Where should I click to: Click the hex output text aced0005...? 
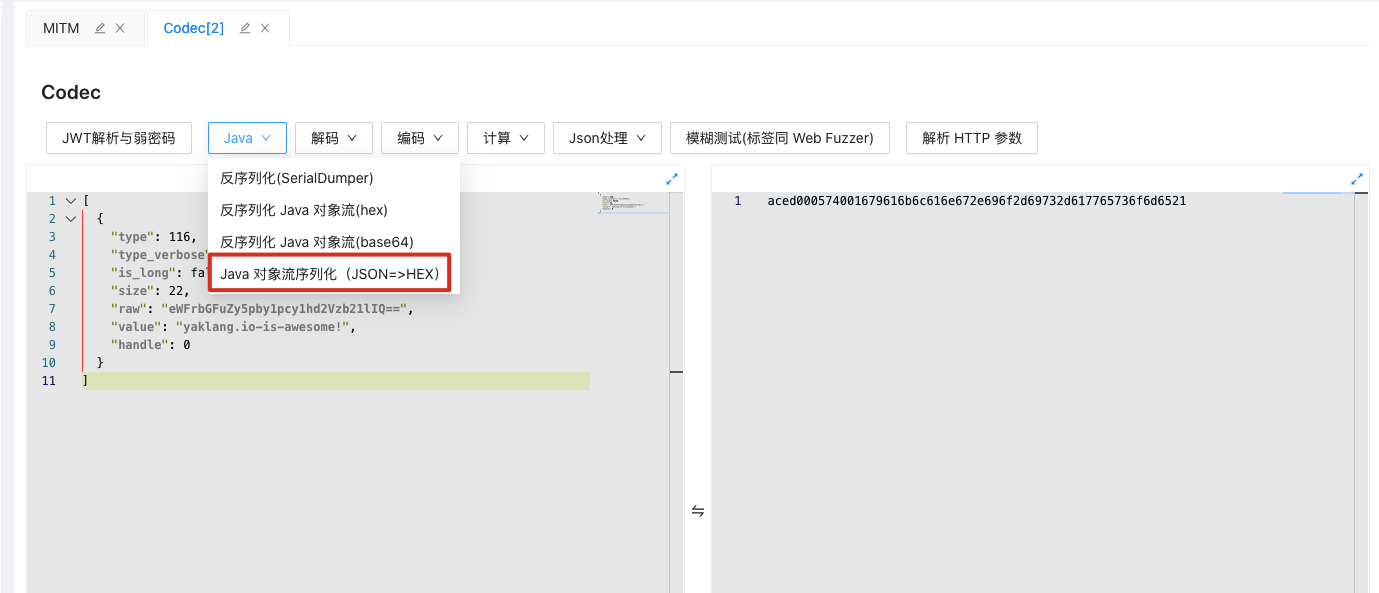(x=977, y=201)
